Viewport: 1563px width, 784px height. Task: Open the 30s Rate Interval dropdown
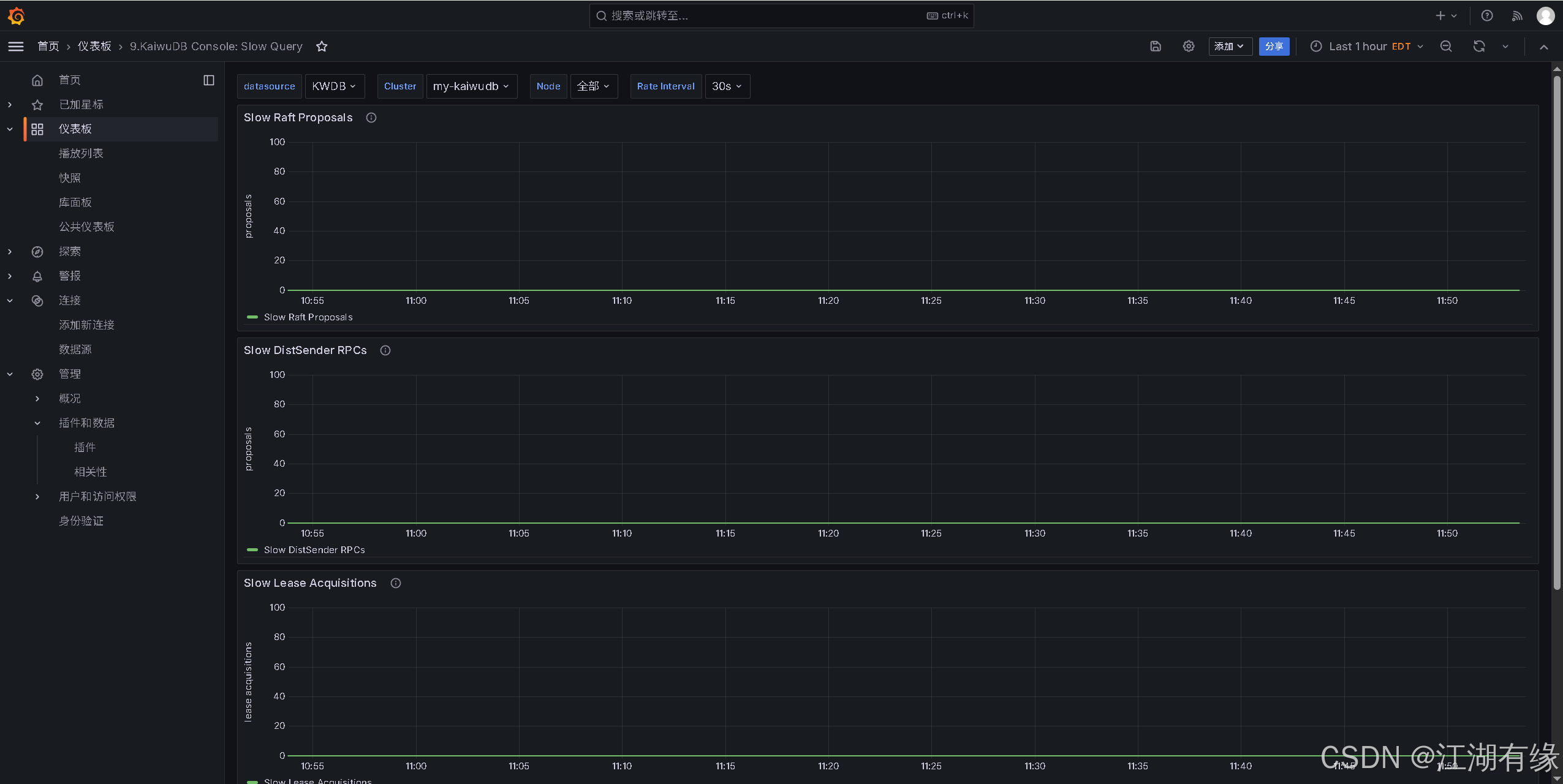(x=727, y=86)
